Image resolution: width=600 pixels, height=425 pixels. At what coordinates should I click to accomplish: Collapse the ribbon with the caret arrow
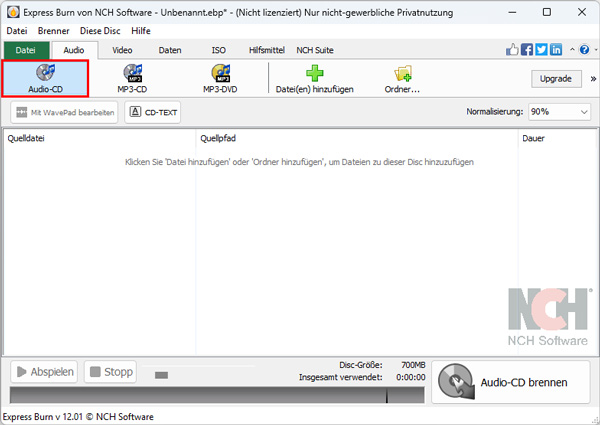(572, 49)
